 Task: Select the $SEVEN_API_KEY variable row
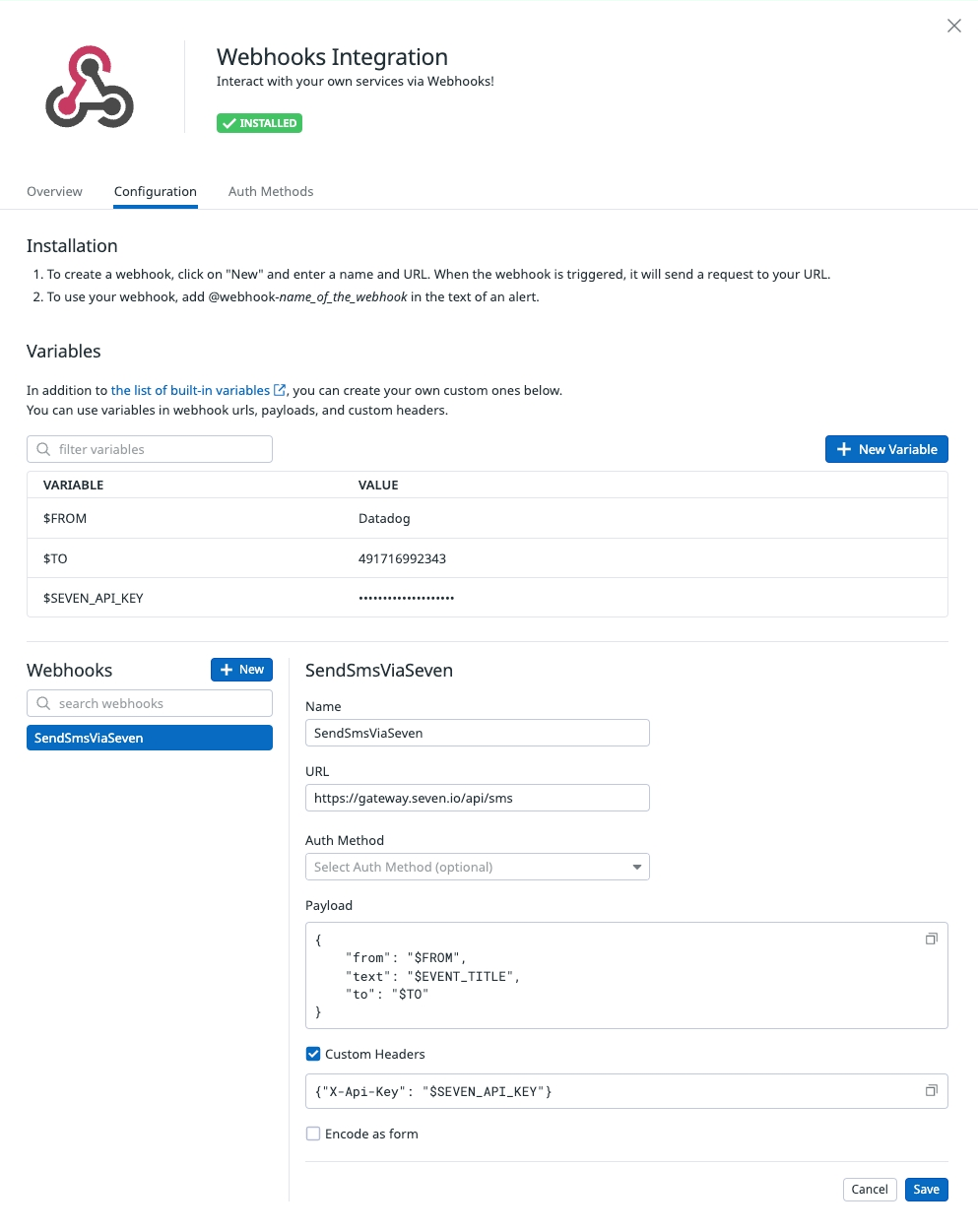pos(488,598)
